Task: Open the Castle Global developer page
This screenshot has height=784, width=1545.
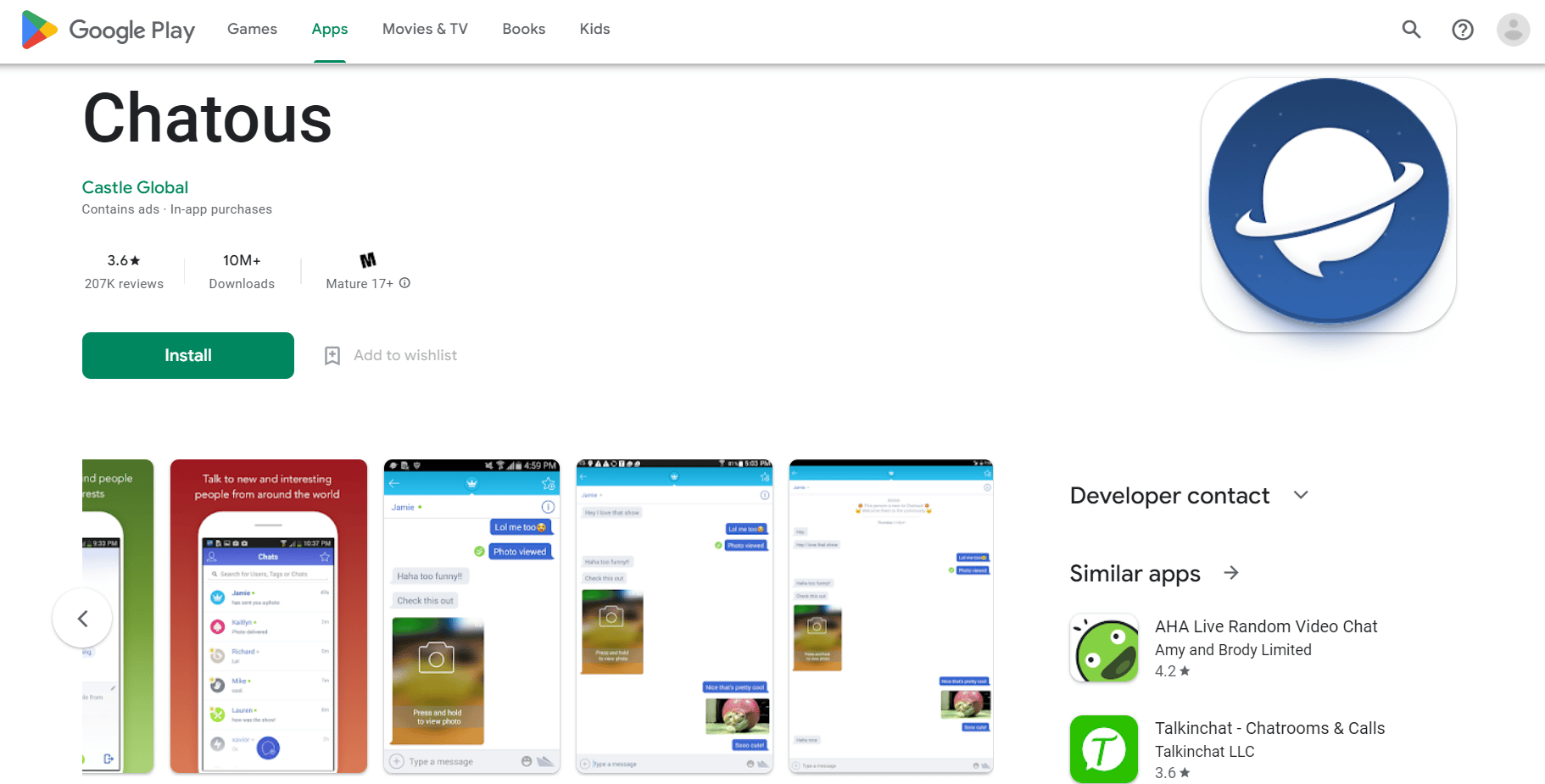Action: coord(135,187)
